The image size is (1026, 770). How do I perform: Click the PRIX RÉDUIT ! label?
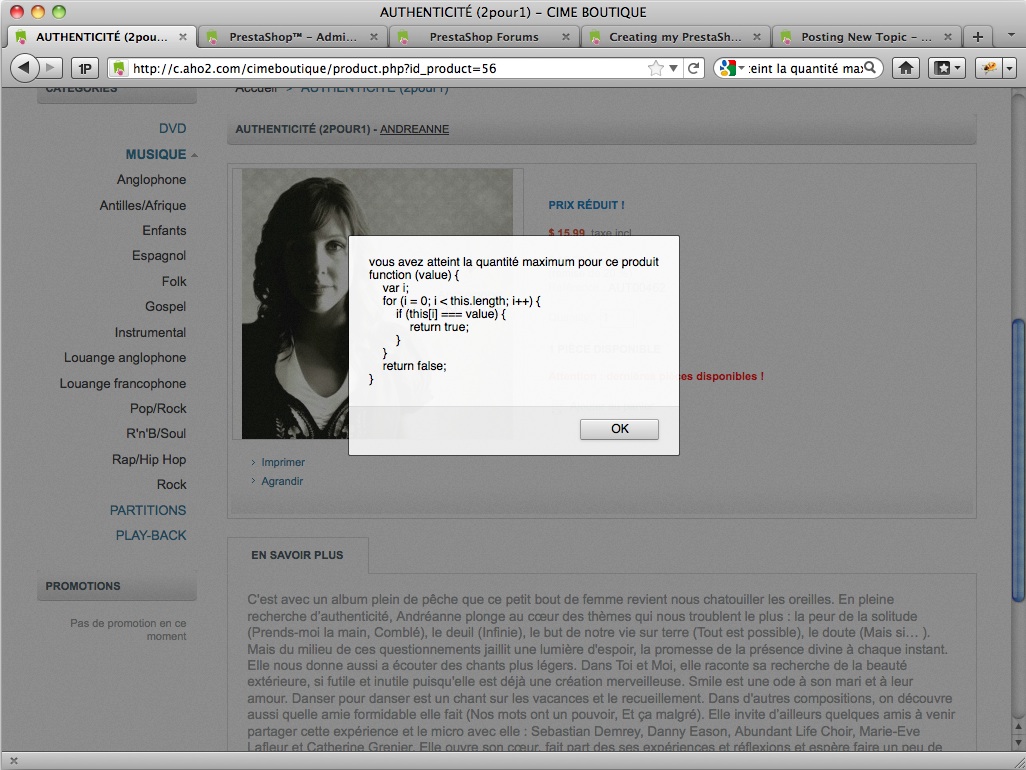point(586,205)
